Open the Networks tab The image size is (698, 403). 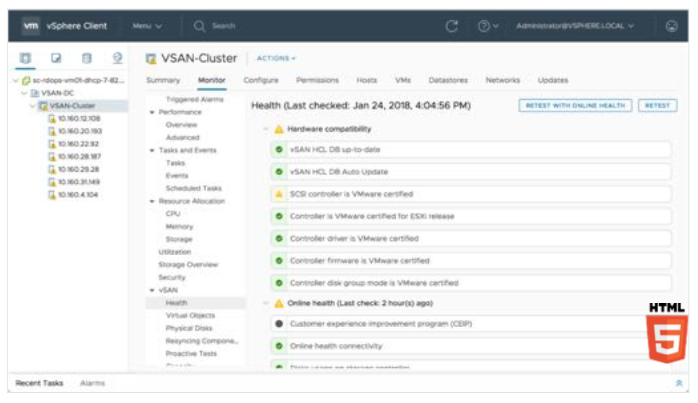[503, 80]
